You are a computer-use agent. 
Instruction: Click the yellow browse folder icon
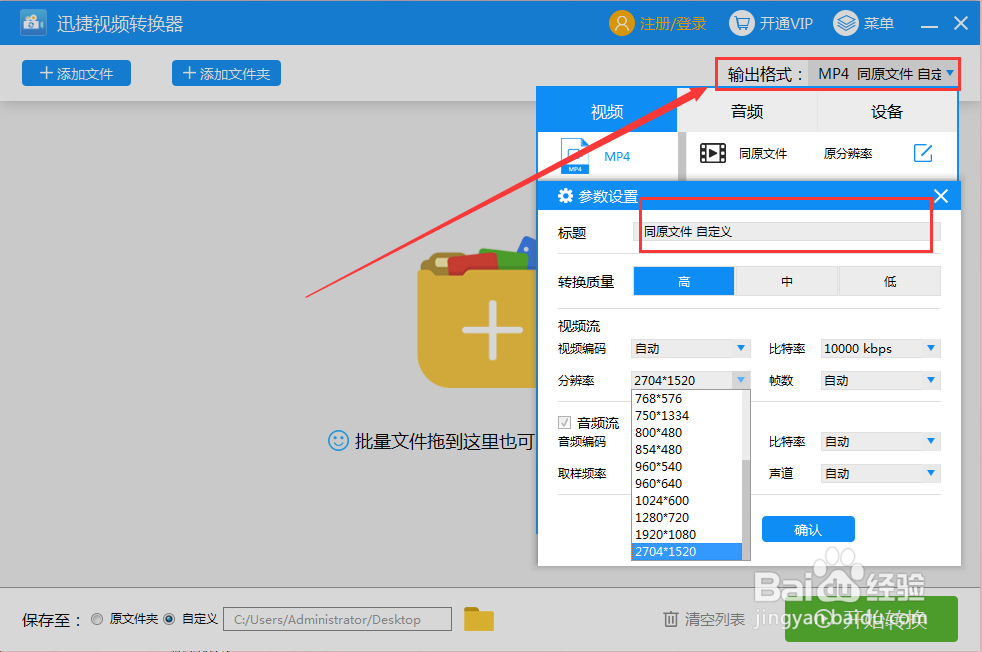(x=479, y=619)
